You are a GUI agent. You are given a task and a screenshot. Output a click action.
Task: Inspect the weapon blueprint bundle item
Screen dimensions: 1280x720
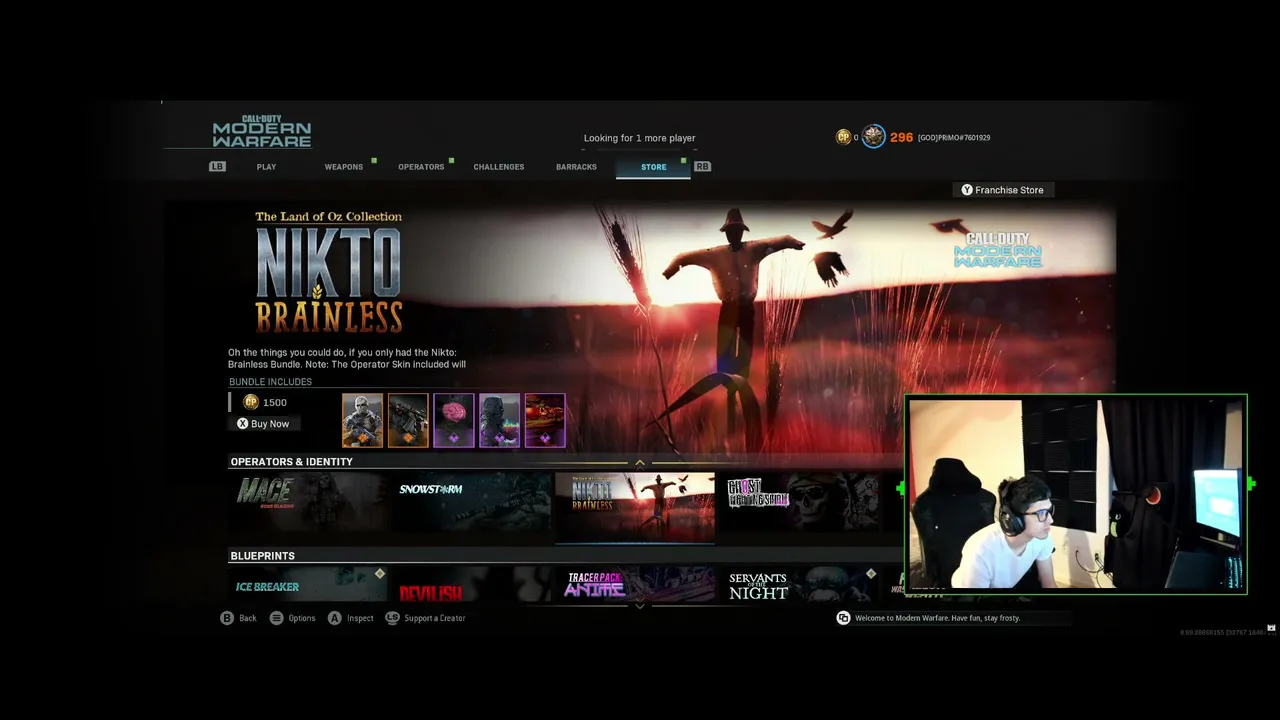[408, 420]
